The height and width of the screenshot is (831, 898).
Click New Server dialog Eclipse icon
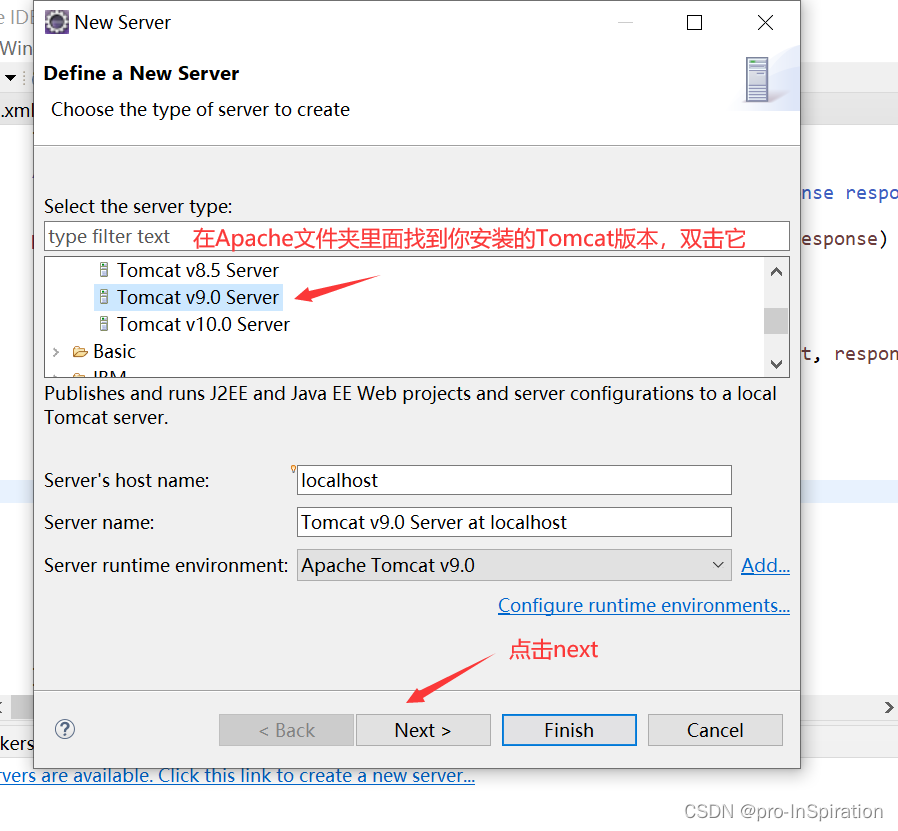pos(57,22)
